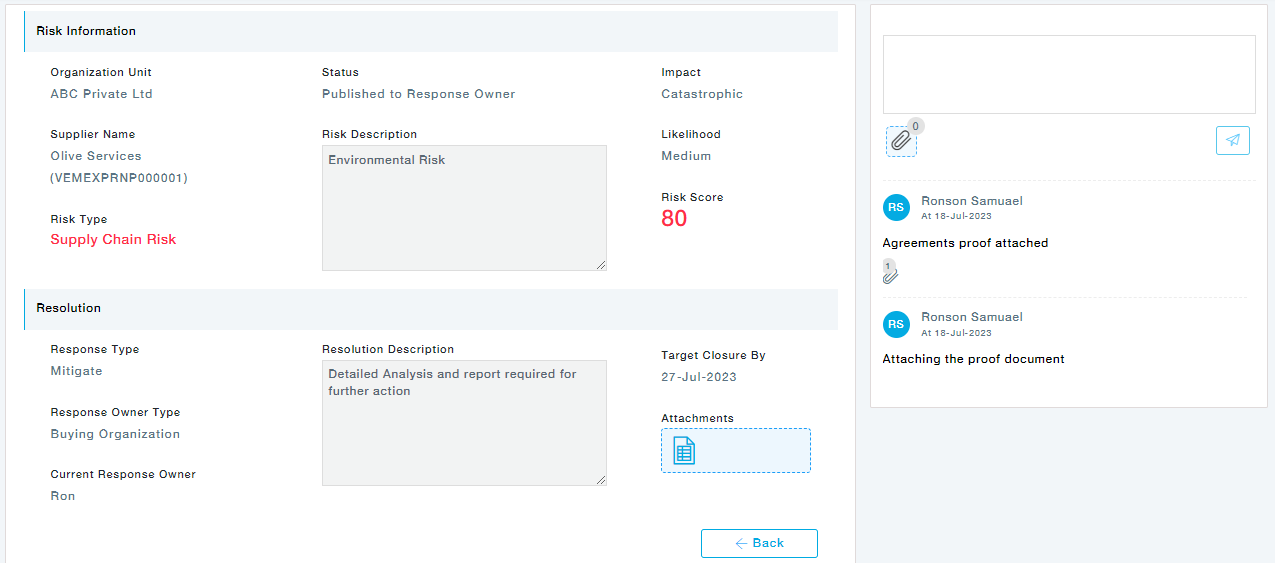This screenshot has height=563, width=1275.
Task: Grab the Resolution Description box resize handle
Action: click(x=601, y=480)
